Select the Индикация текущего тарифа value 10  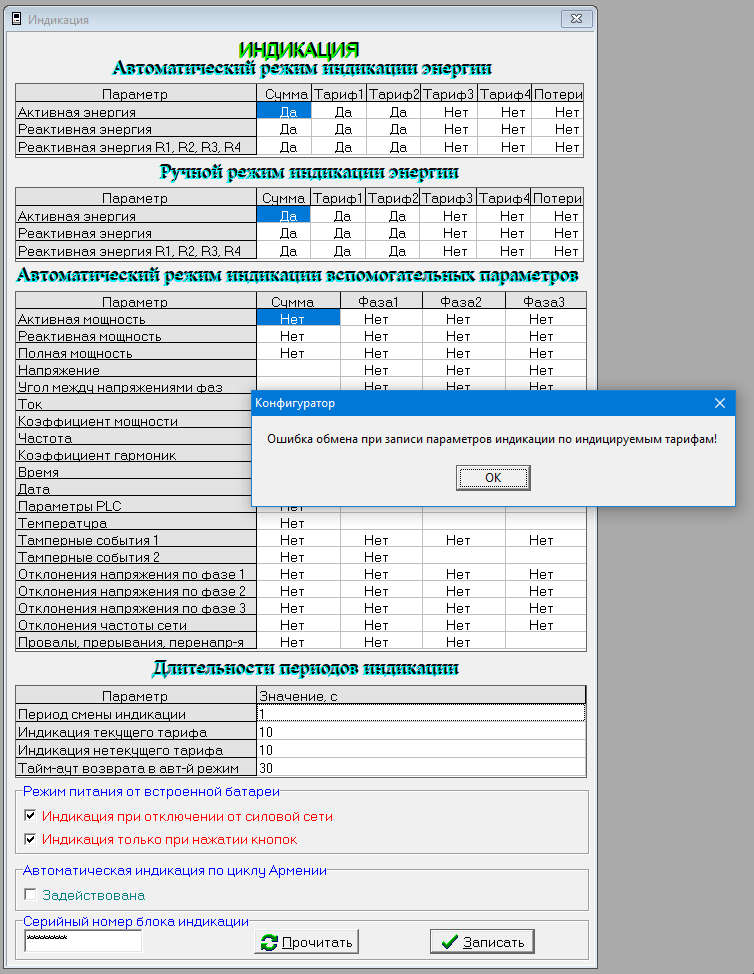coord(421,732)
